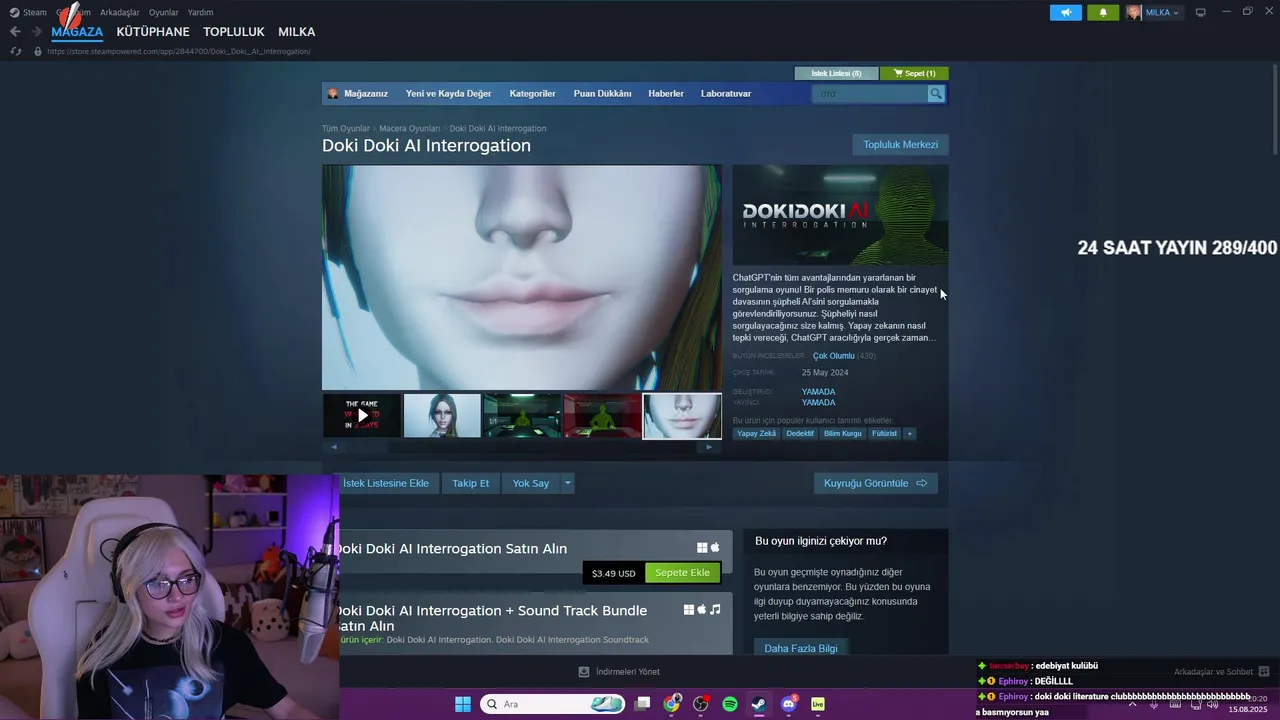Screen dimensions: 1280x720
Task: Open the blue announcements megaphone button
Action: [1066, 13]
